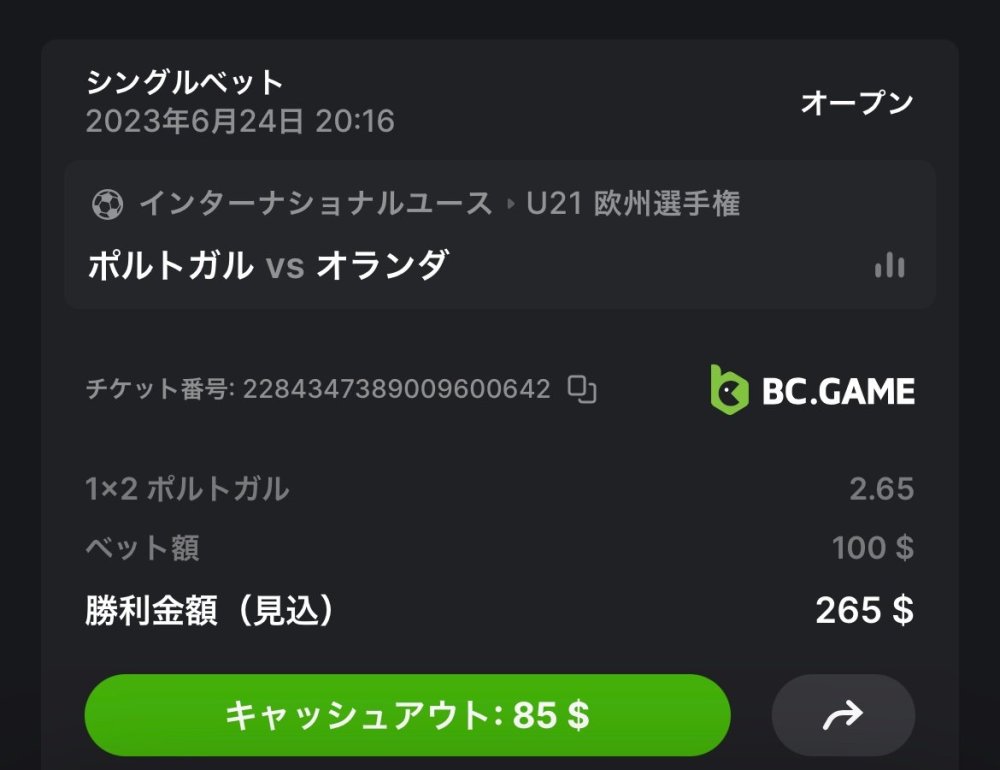Click the 265 $ potential winnings value
The image size is (1000, 770).
point(864,611)
